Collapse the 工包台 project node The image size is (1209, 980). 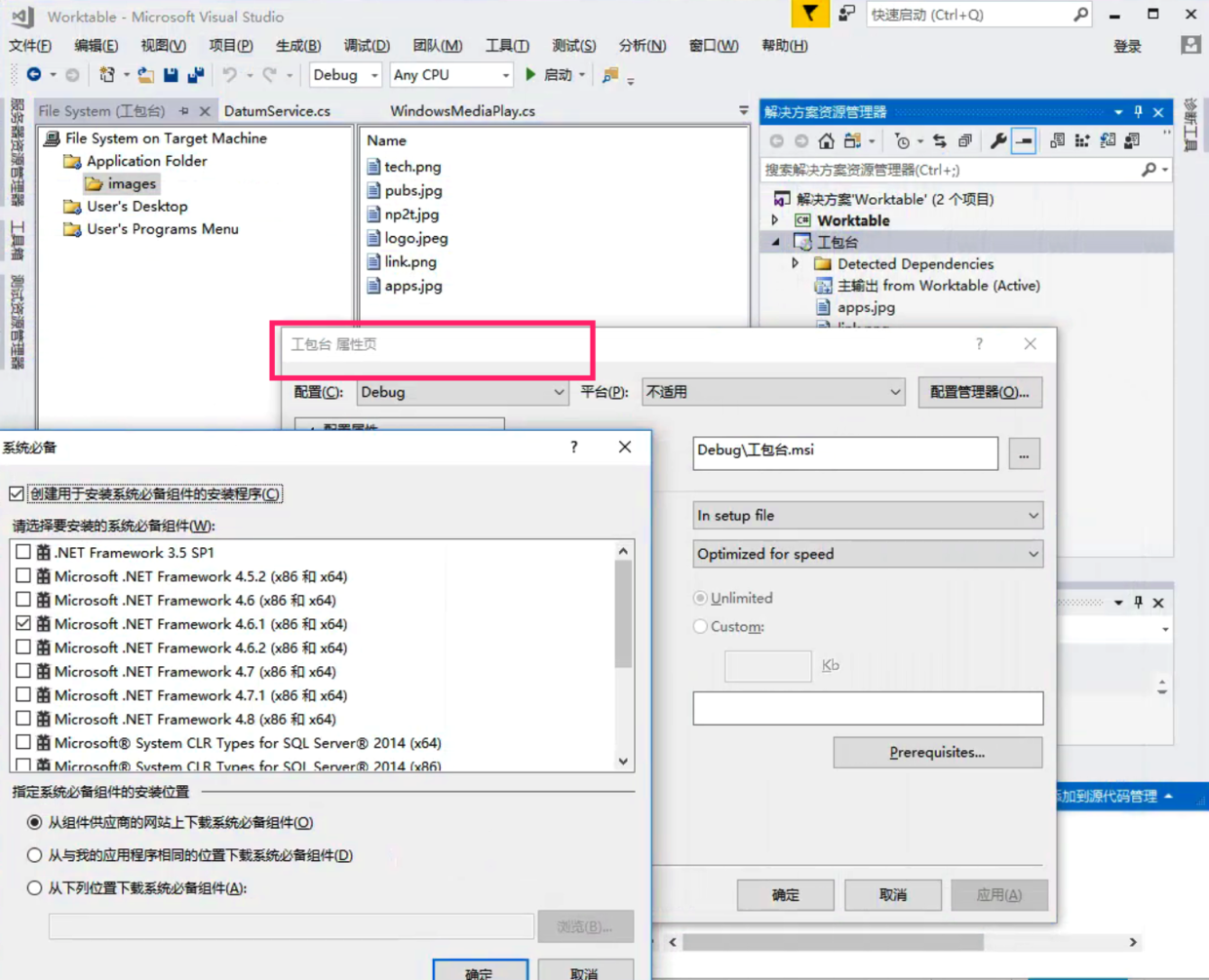(776, 242)
